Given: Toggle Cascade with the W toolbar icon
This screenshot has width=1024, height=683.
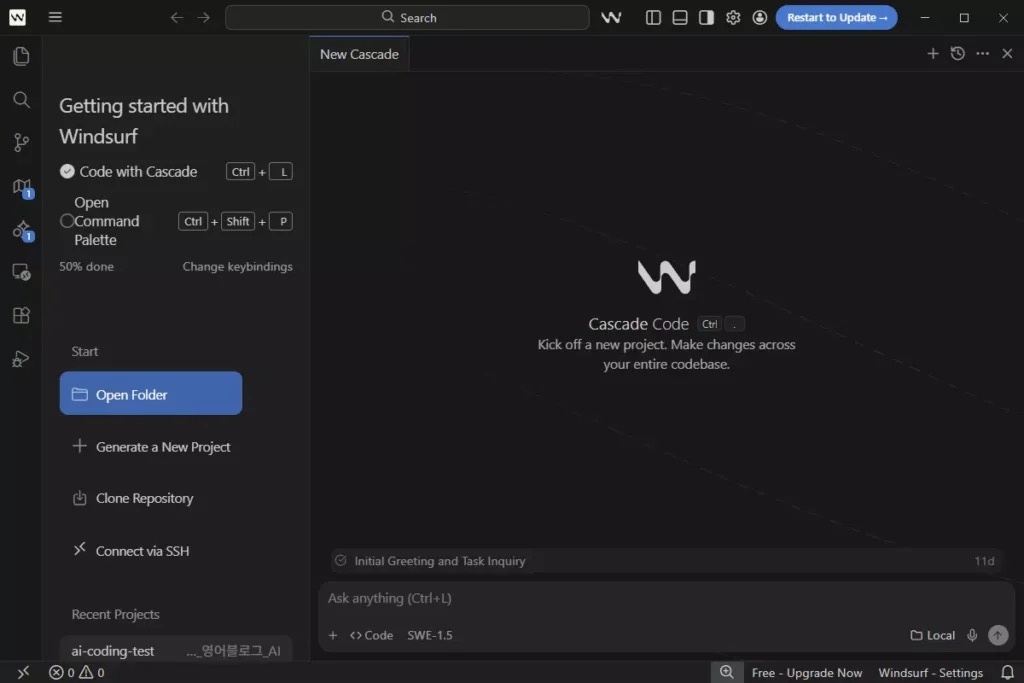Looking at the screenshot, I should click(x=611, y=18).
